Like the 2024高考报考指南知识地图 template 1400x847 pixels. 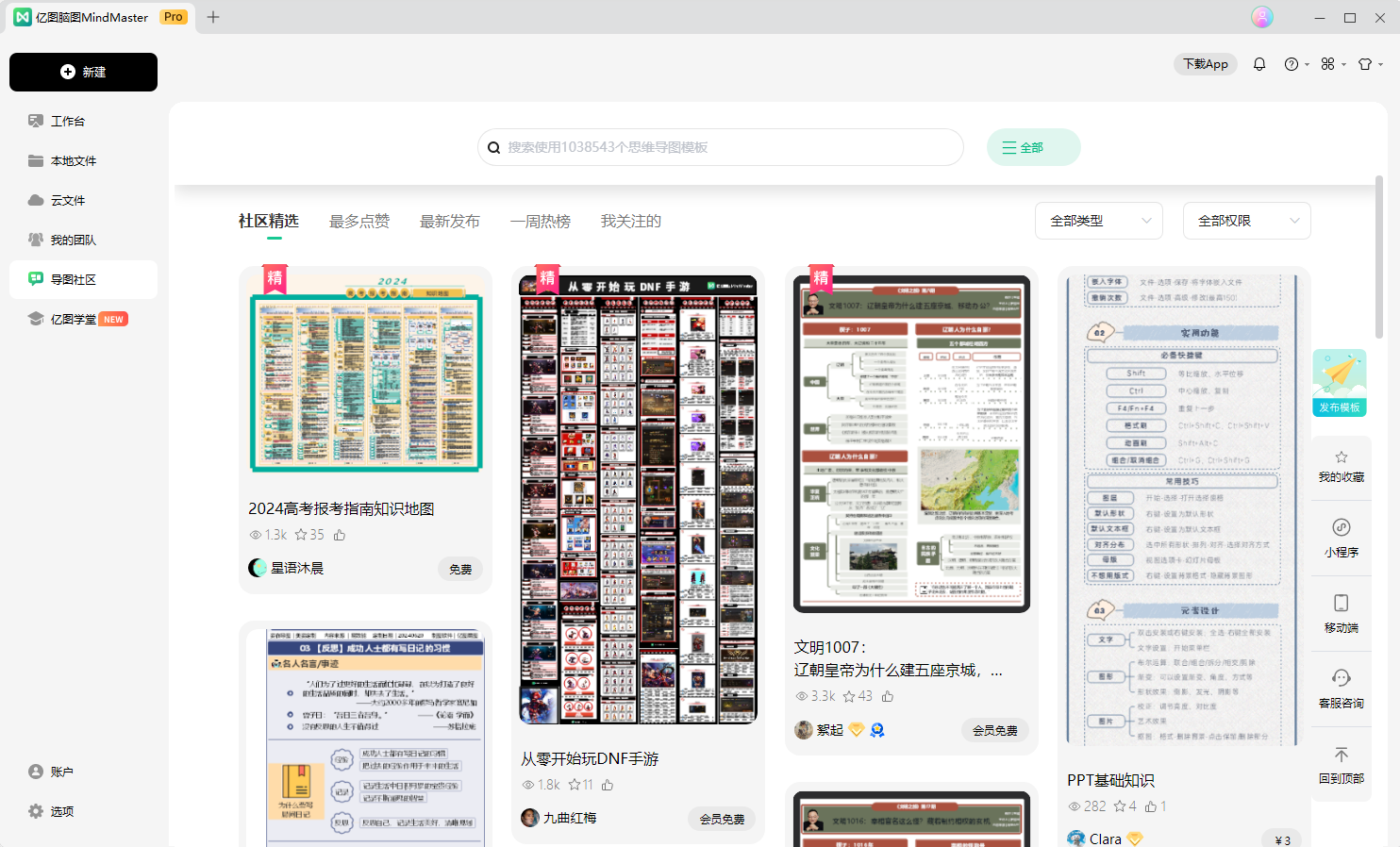pos(340,535)
